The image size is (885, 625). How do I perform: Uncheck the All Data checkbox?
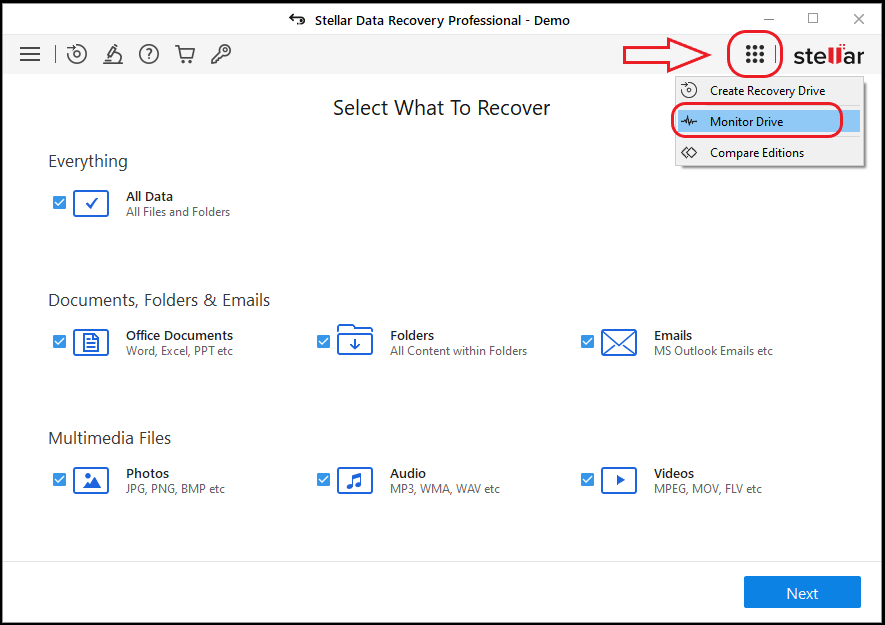coord(59,203)
